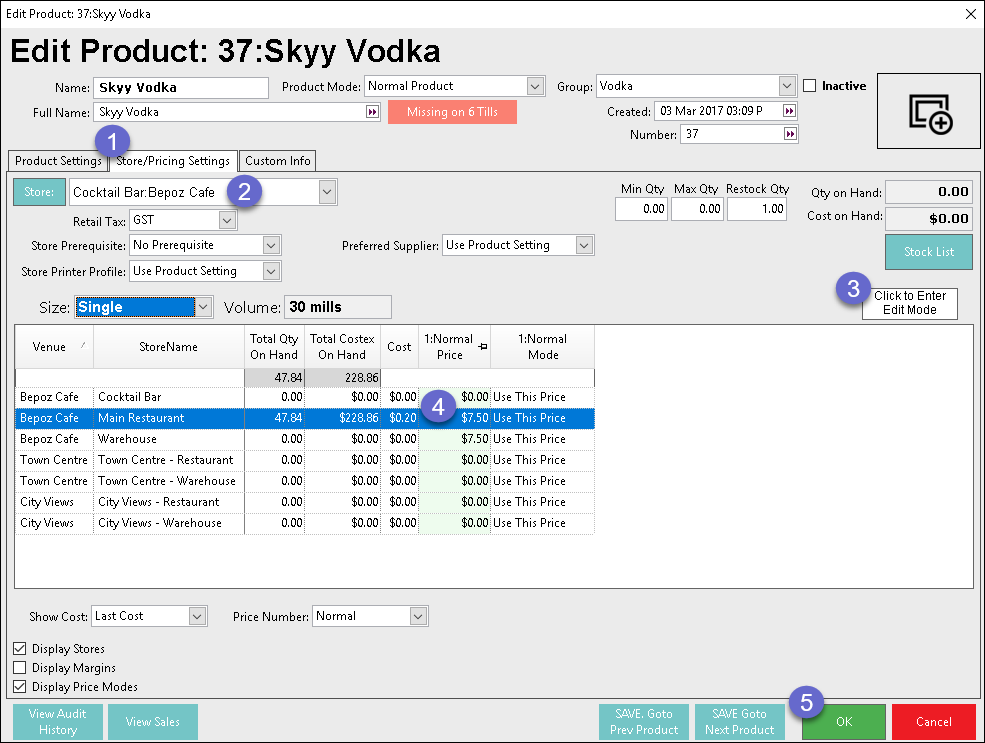
Task: Open the Group dropdown
Action: click(786, 86)
